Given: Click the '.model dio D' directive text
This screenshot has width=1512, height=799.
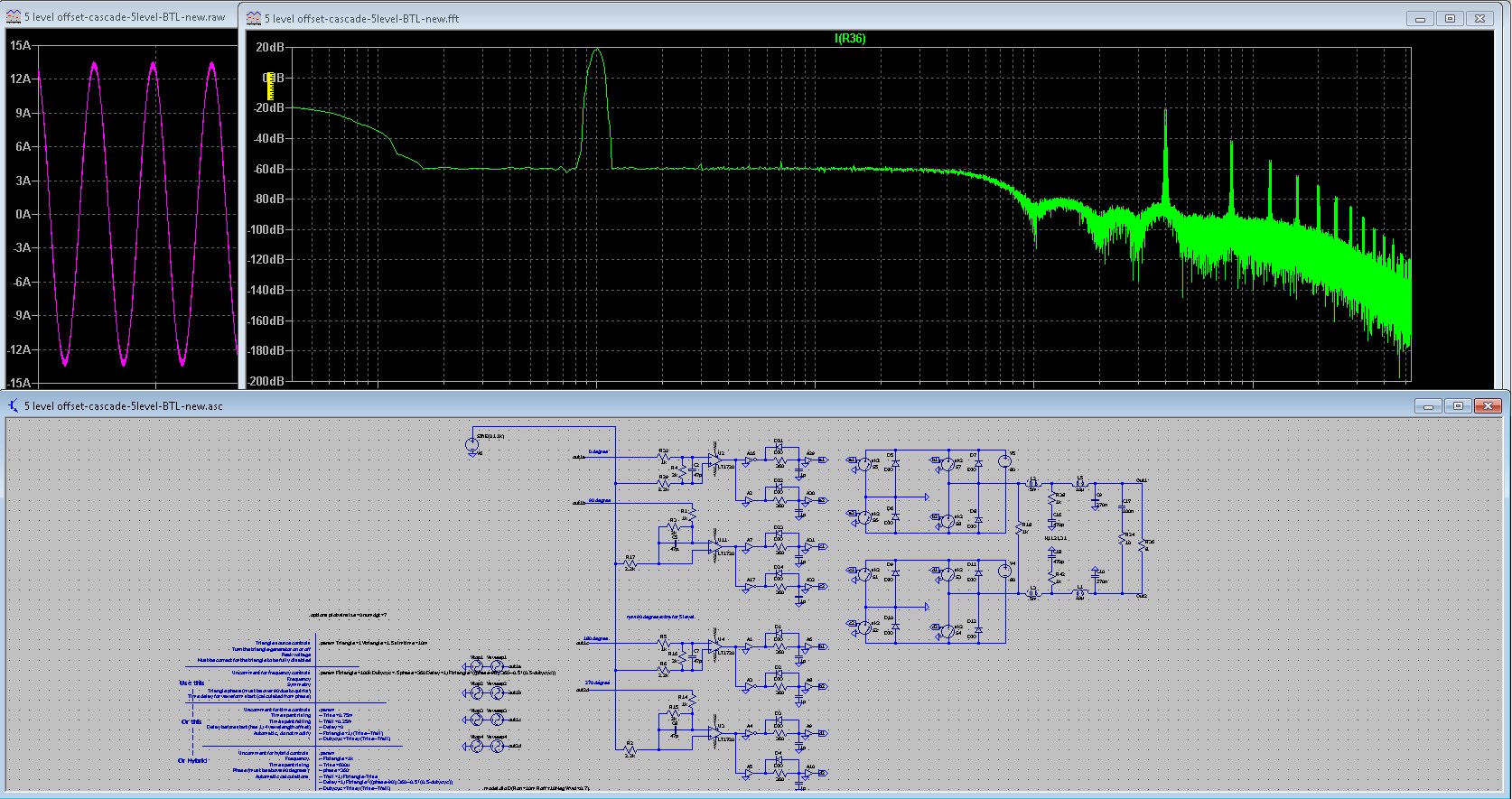Looking at the screenshot, I should pos(537,788).
